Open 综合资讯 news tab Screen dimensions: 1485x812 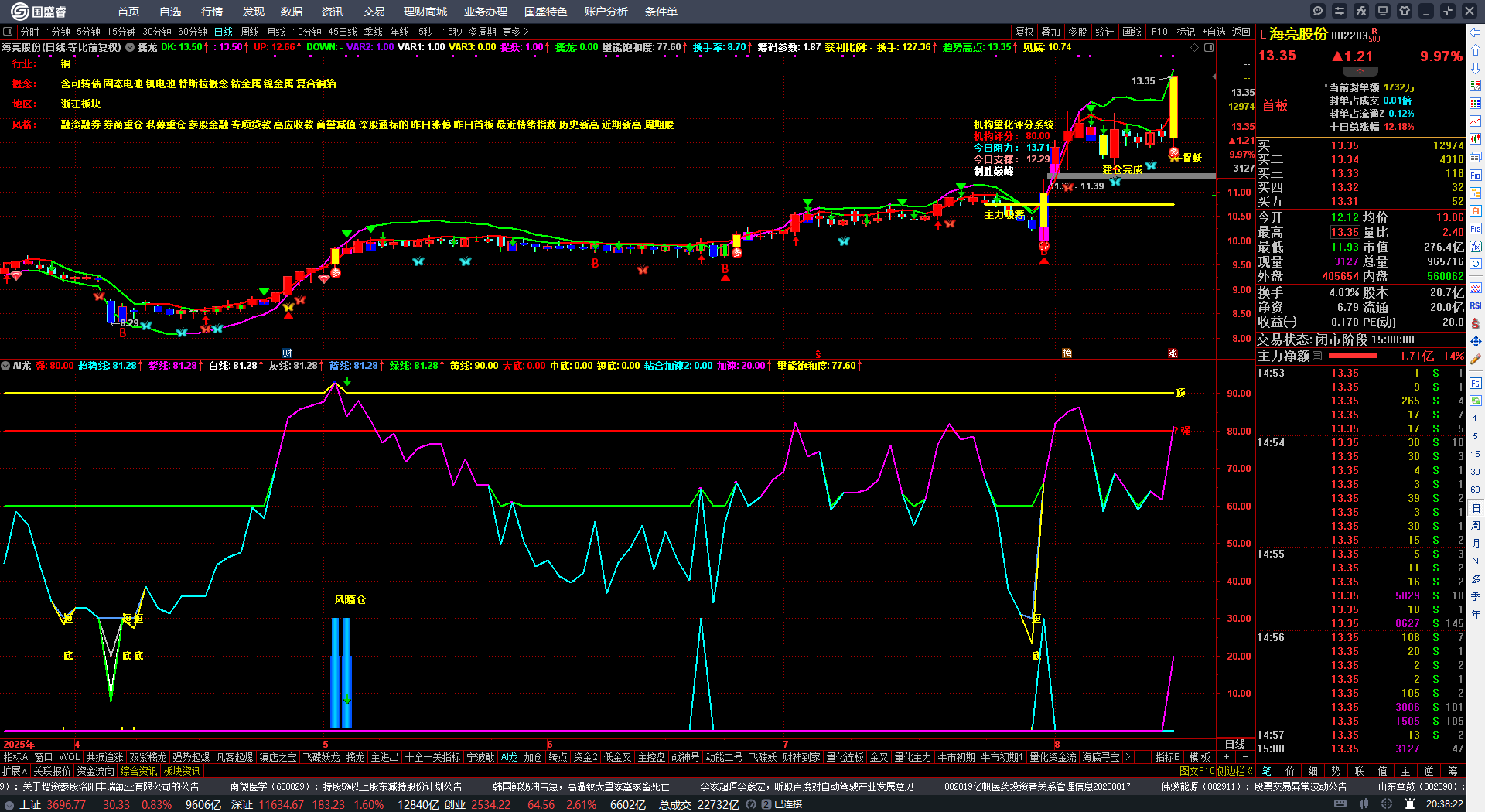(x=138, y=771)
